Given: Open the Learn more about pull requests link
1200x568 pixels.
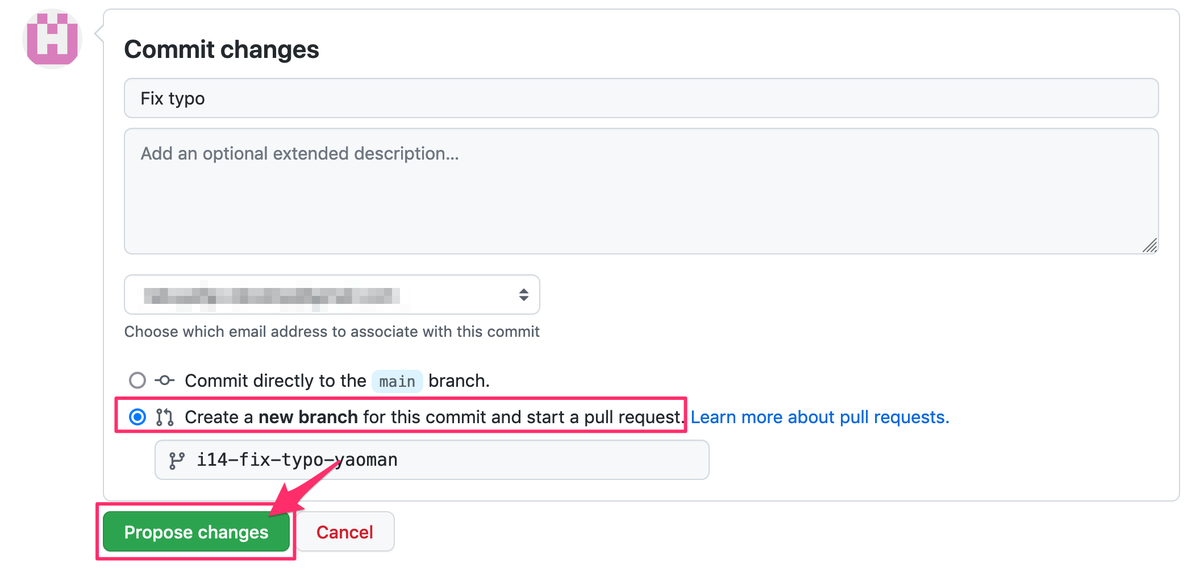Looking at the screenshot, I should pos(820,417).
